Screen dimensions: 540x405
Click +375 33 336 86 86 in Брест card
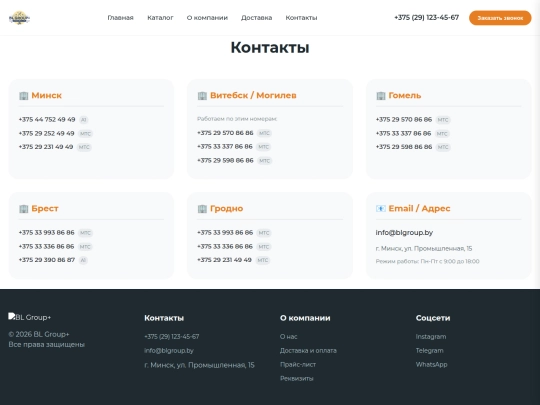pyautogui.click(x=46, y=246)
